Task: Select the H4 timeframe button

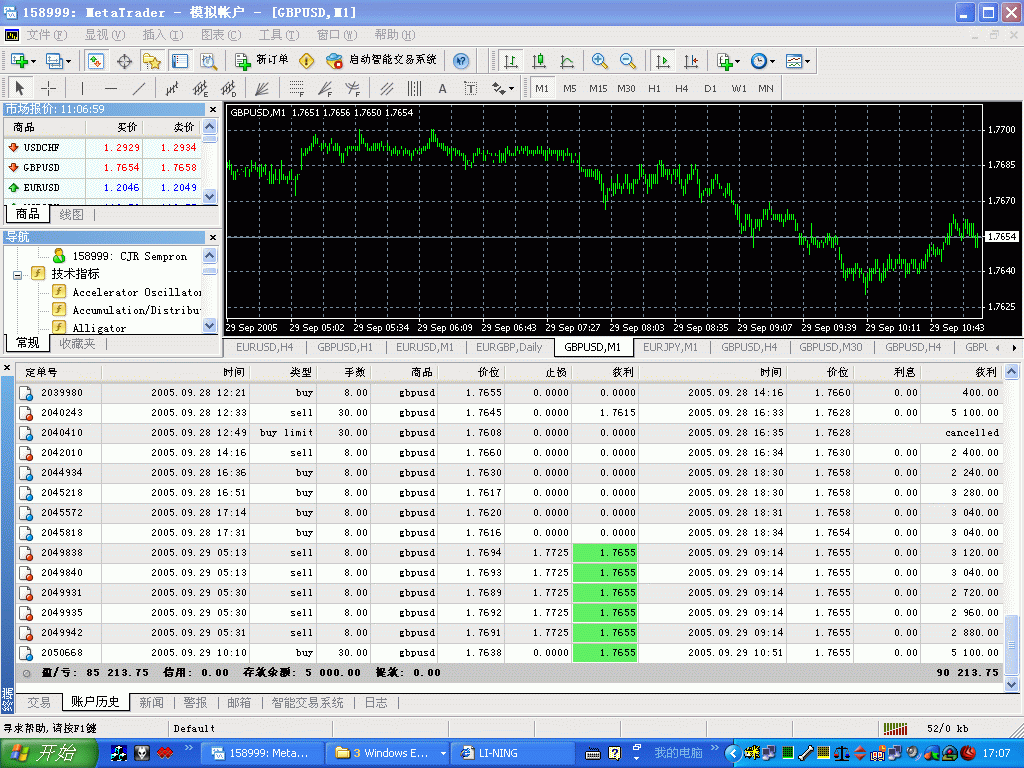Action: point(682,88)
